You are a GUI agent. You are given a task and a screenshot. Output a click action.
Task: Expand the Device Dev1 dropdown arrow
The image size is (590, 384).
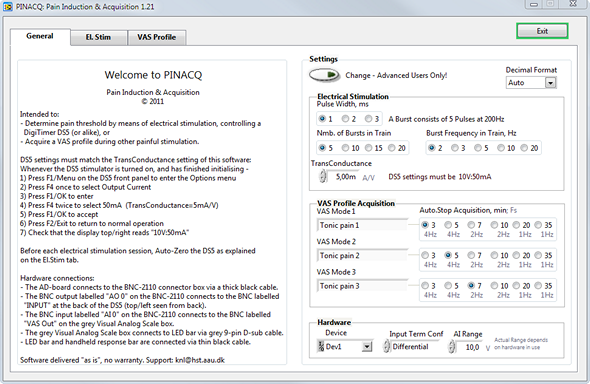367,346
